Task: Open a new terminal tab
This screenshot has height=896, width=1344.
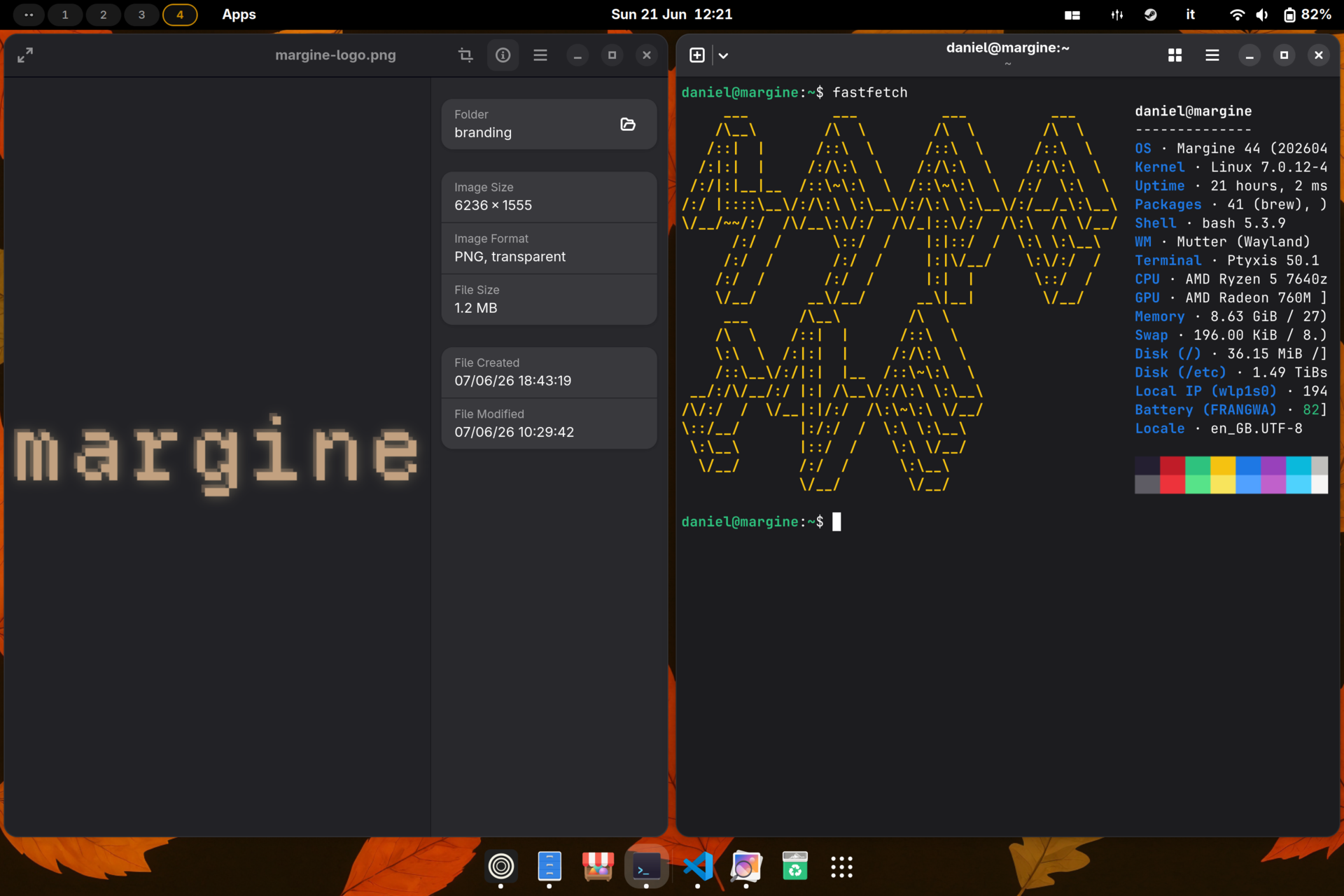Action: [x=697, y=55]
